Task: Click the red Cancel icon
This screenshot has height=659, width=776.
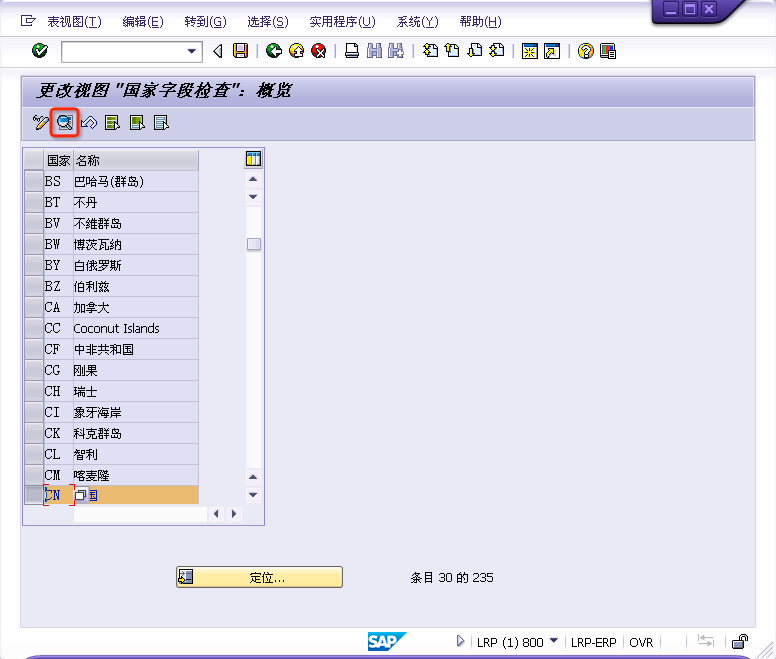Action: [319, 50]
